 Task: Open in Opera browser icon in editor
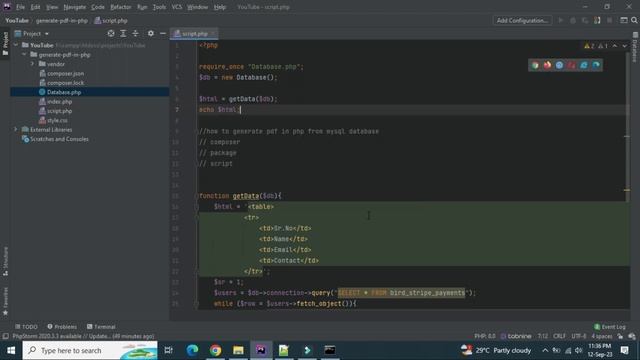click(x=571, y=65)
